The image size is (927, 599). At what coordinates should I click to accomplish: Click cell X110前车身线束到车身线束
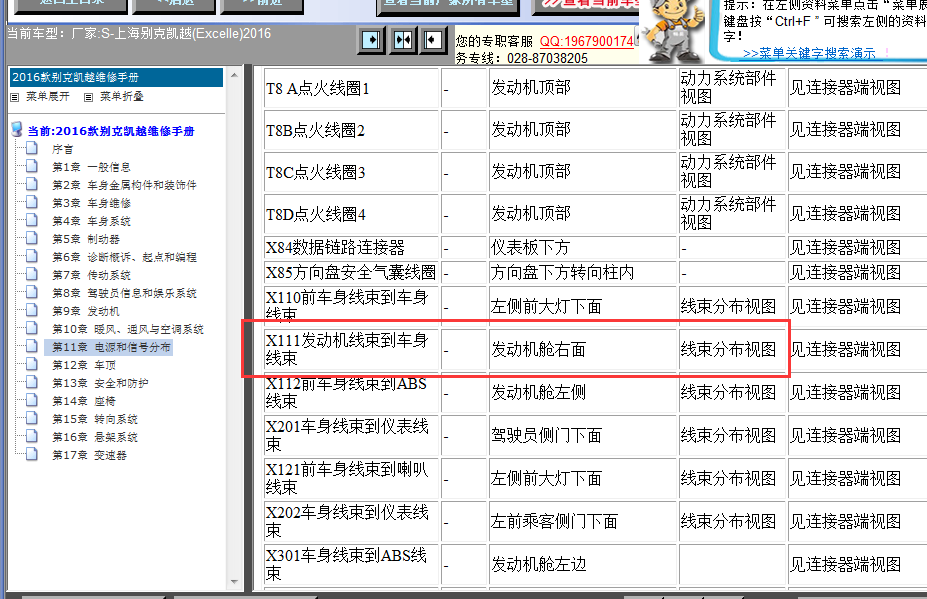point(351,306)
